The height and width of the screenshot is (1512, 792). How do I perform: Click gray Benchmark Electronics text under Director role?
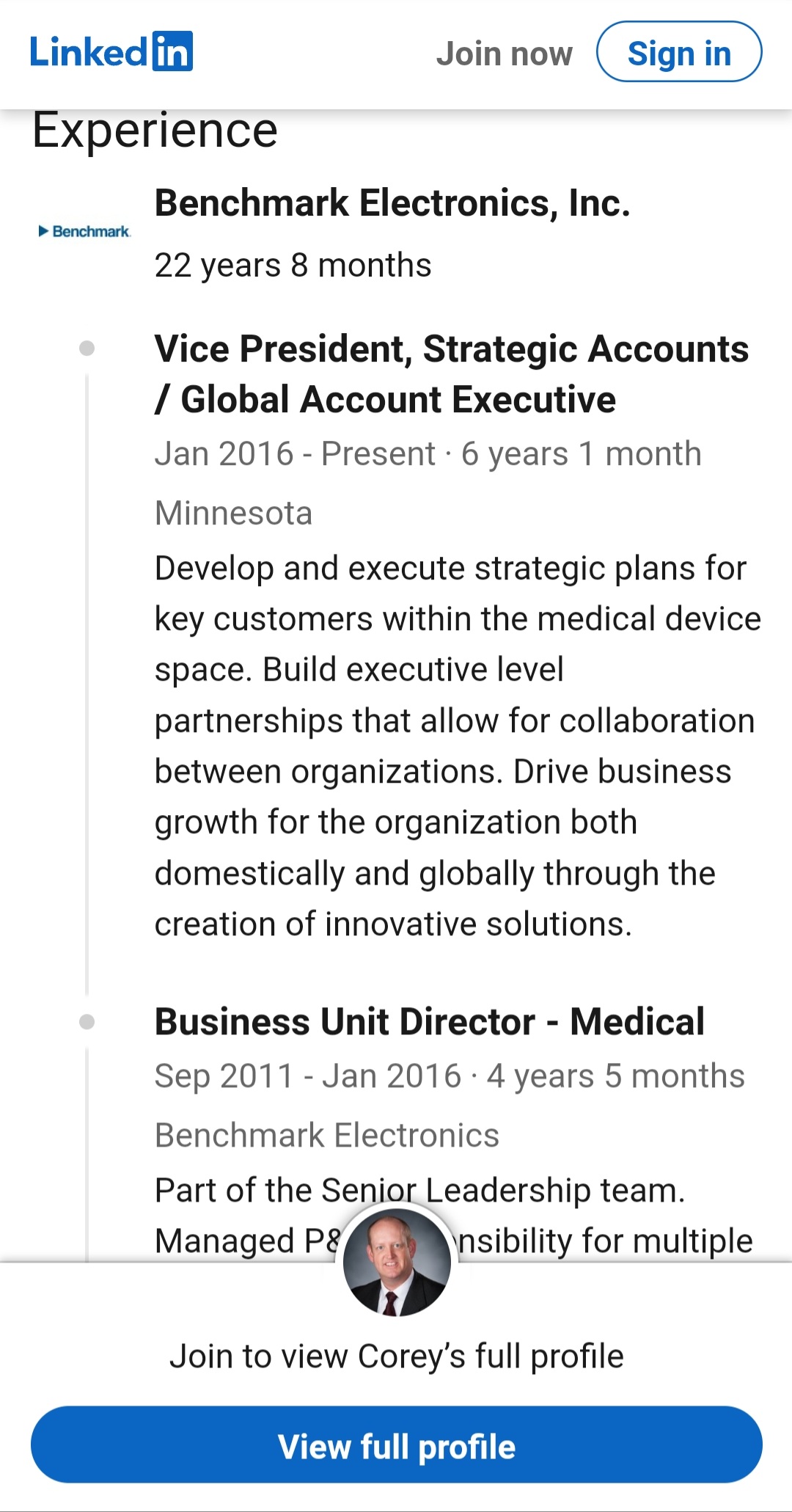click(326, 1135)
